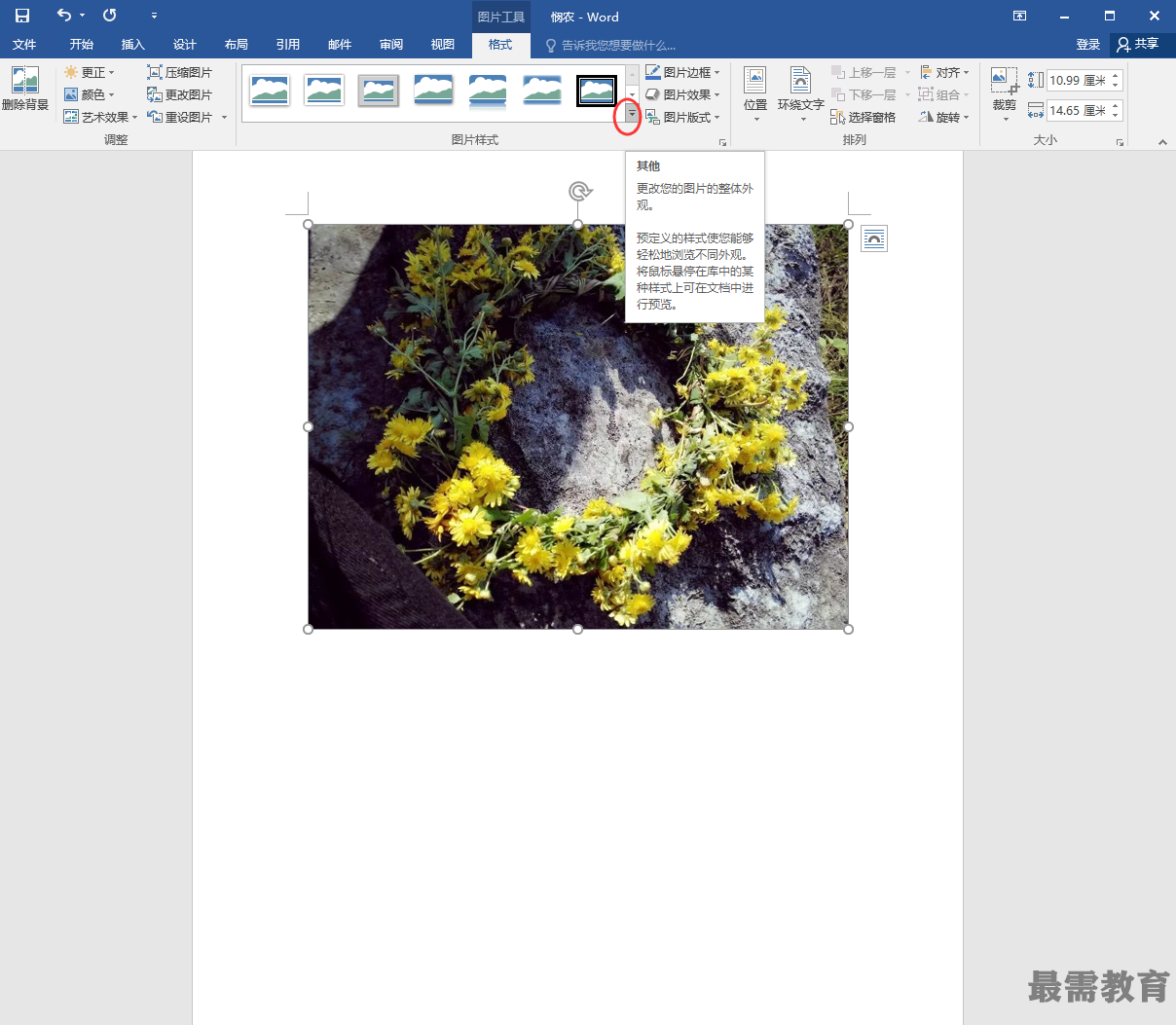Open the 位置 position menu
The height and width of the screenshot is (1025, 1176).
tap(755, 94)
